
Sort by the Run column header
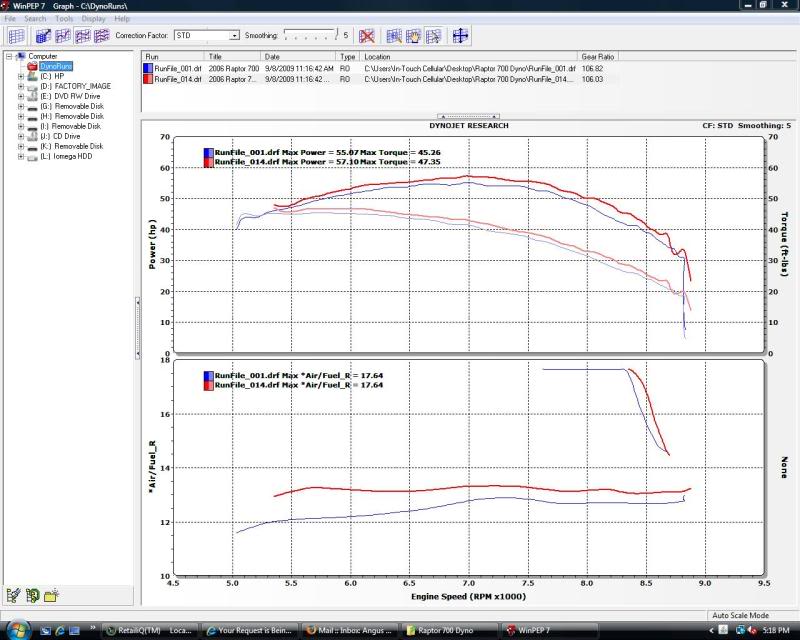[x=173, y=57]
